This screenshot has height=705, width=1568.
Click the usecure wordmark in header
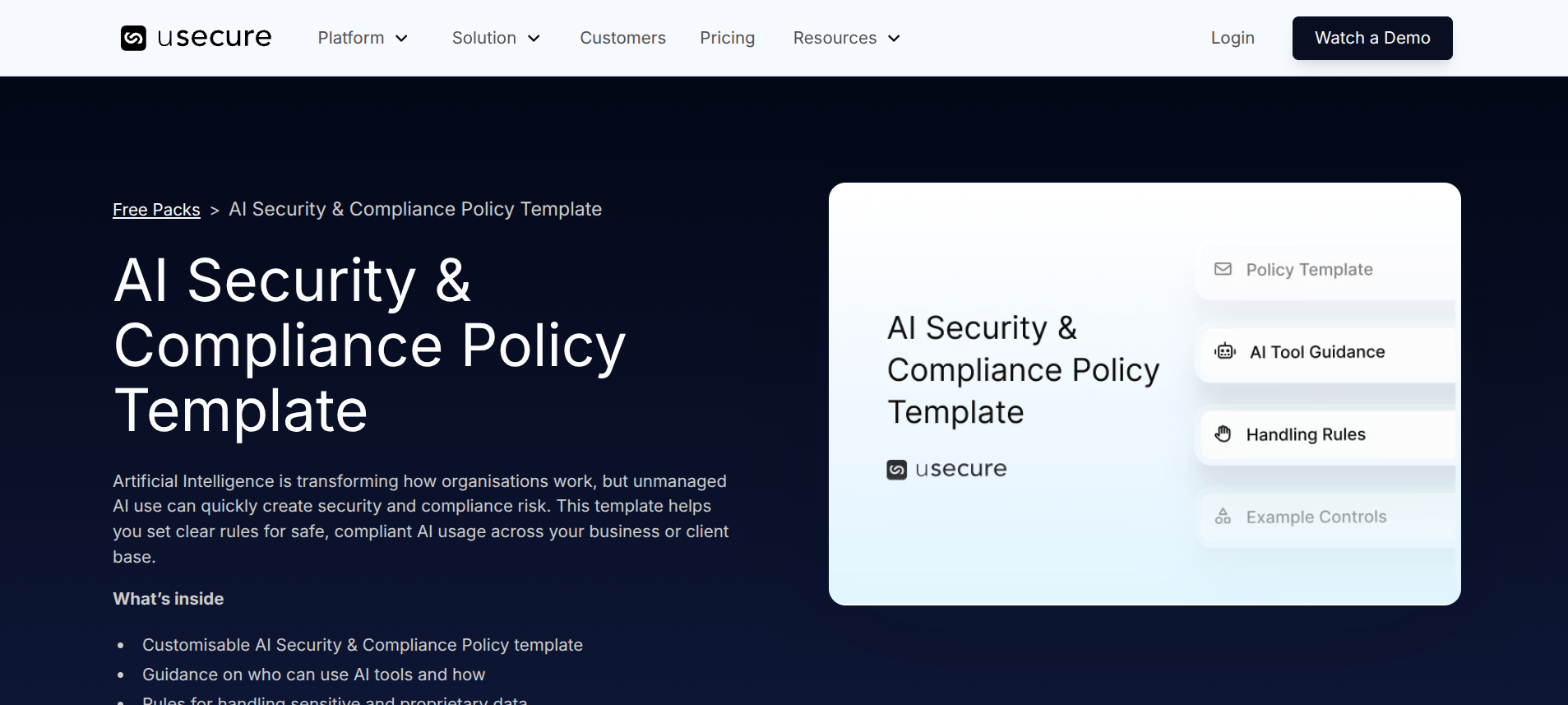pyautogui.click(x=214, y=38)
